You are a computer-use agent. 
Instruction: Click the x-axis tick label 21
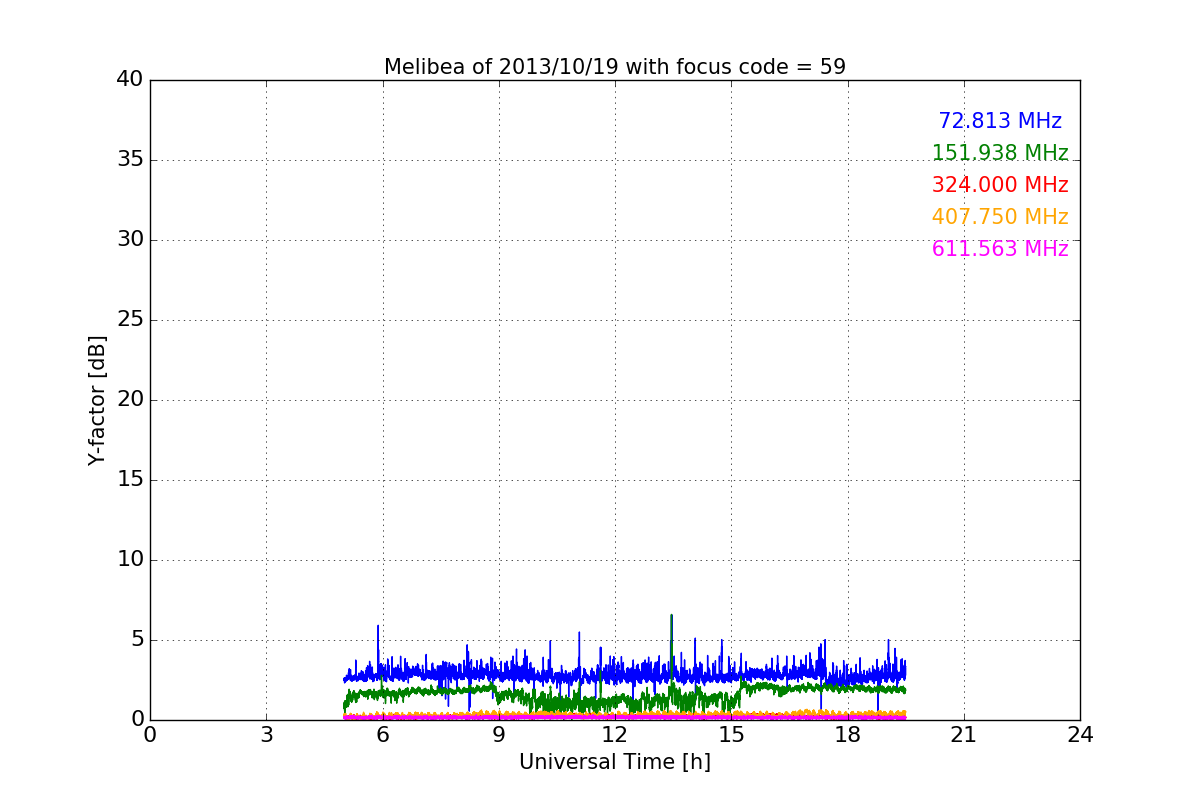pyautogui.click(x=964, y=735)
